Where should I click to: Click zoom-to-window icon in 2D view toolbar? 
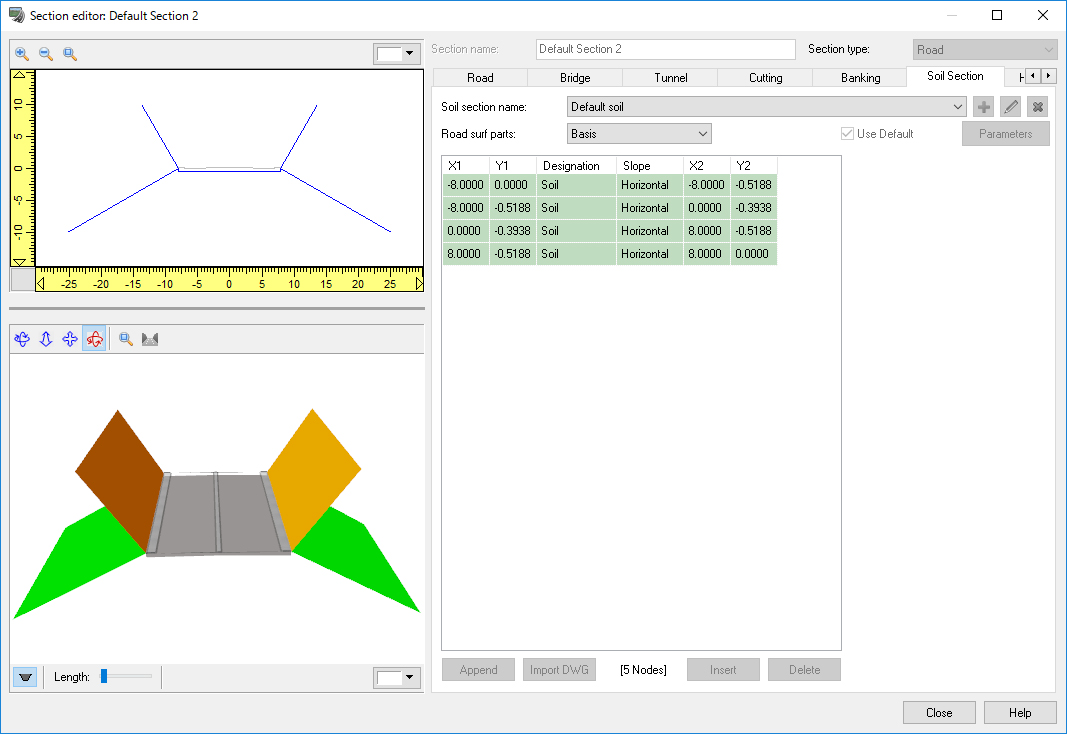coord(70,54)
